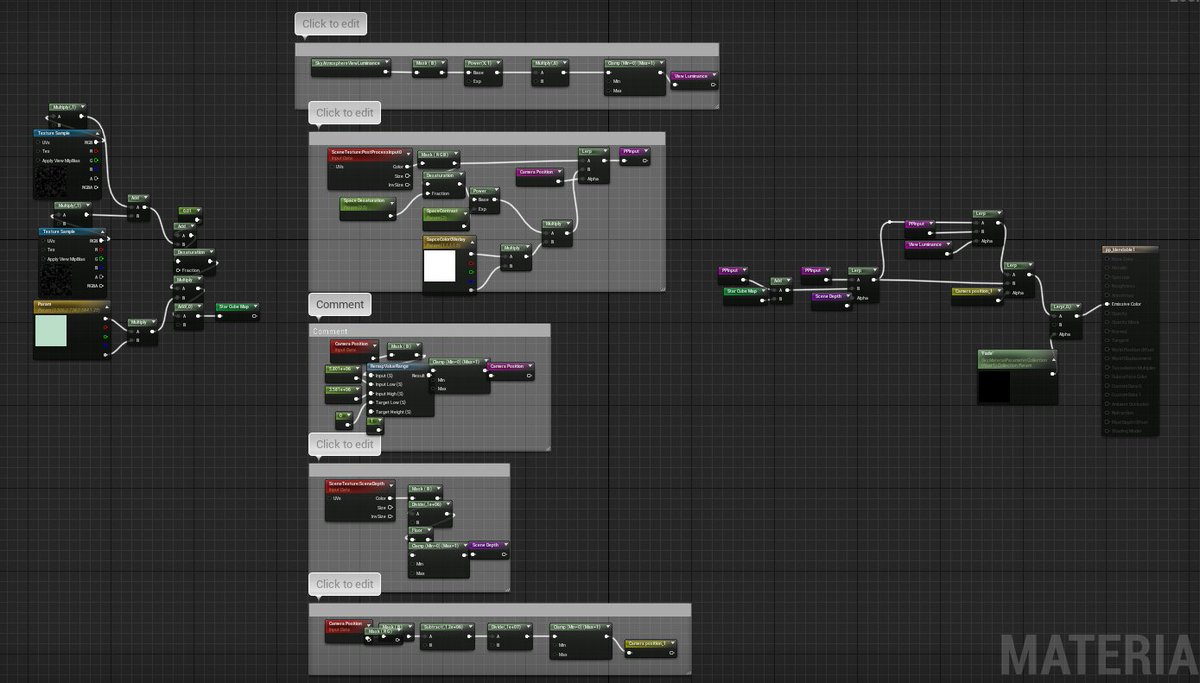Click the 'Click to edit' bubble above the SceneDepth comment

point(344,444)
